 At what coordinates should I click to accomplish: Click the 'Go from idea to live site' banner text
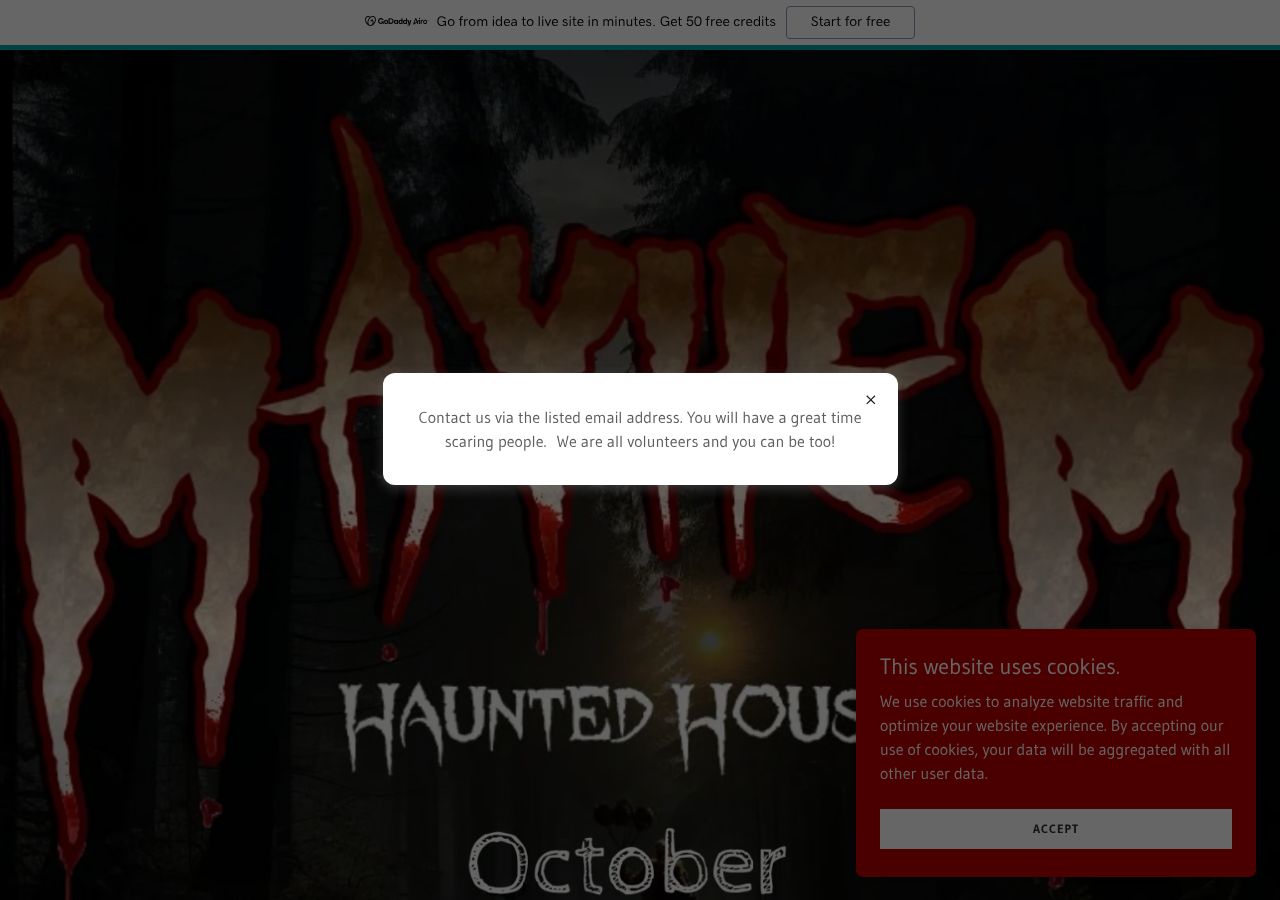(606, 22)
